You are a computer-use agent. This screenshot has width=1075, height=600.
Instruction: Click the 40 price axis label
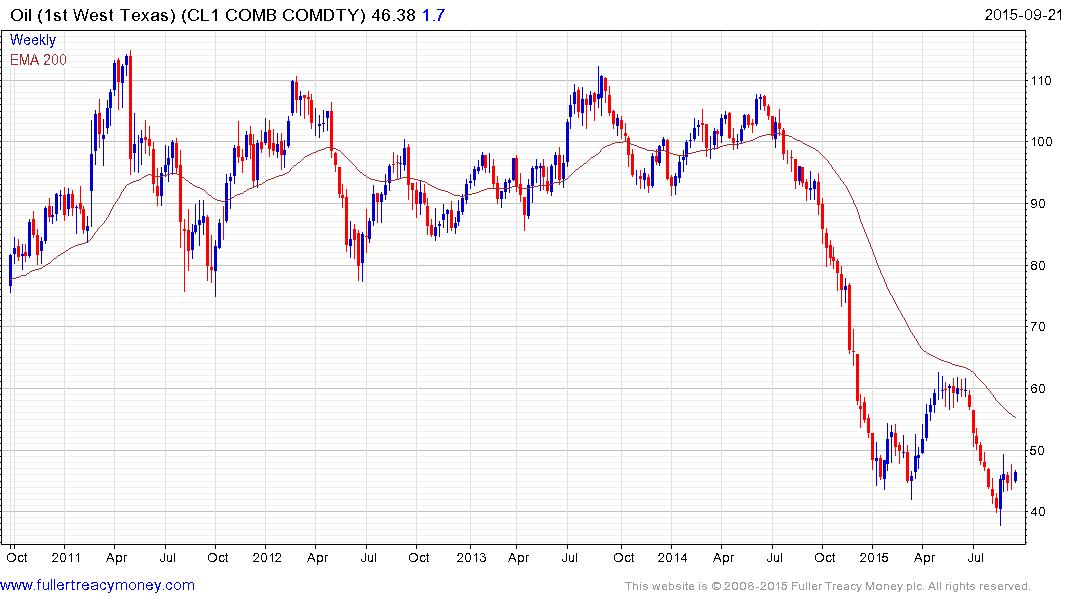[1038, 512]
